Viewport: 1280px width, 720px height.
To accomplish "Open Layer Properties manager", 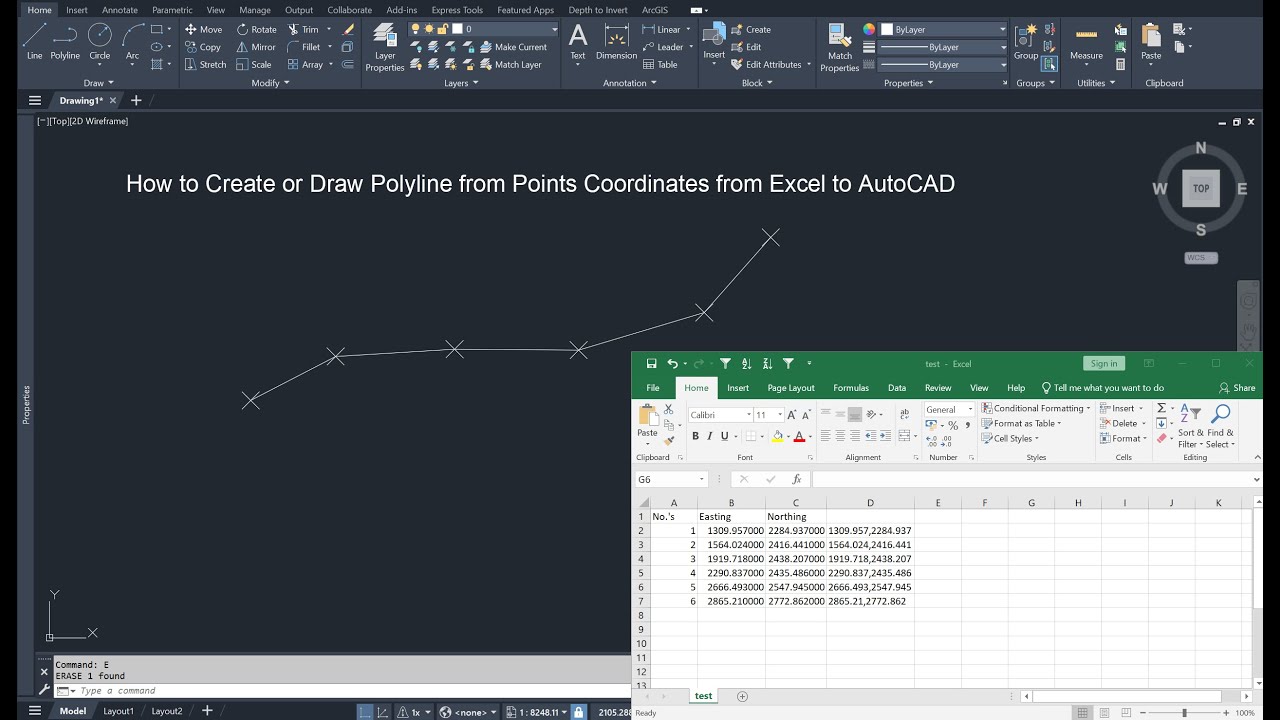I will pyautogui.click(x=385, y=47).
